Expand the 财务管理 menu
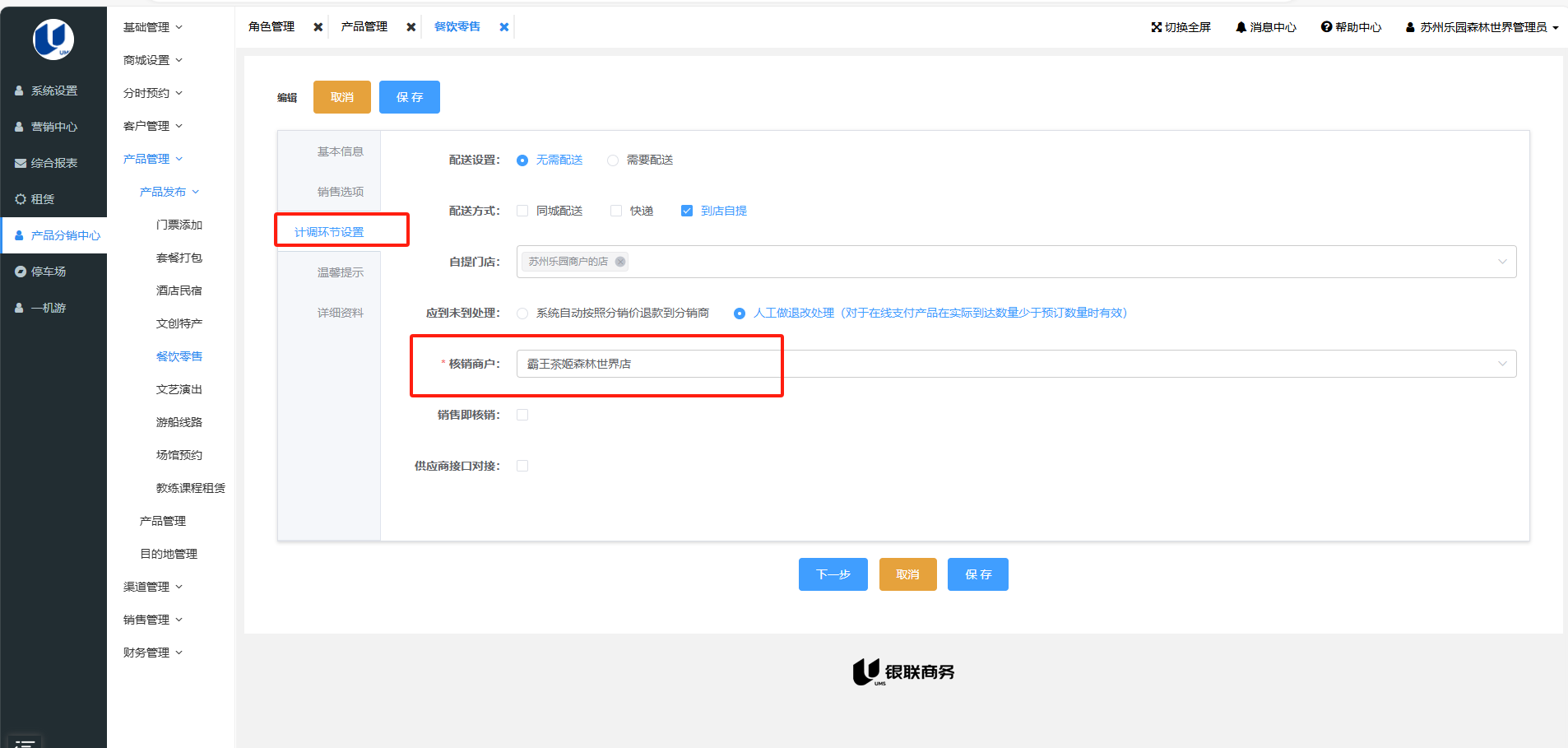 pos(153,653)
